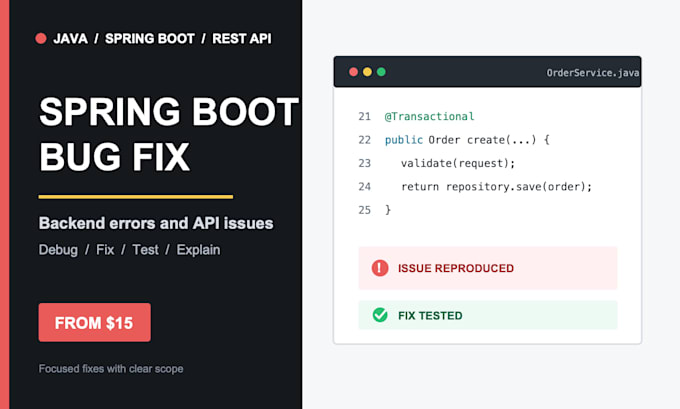
Task: Click 'Focused fixes with clear scope' text
Action: [x=111, y=369]
